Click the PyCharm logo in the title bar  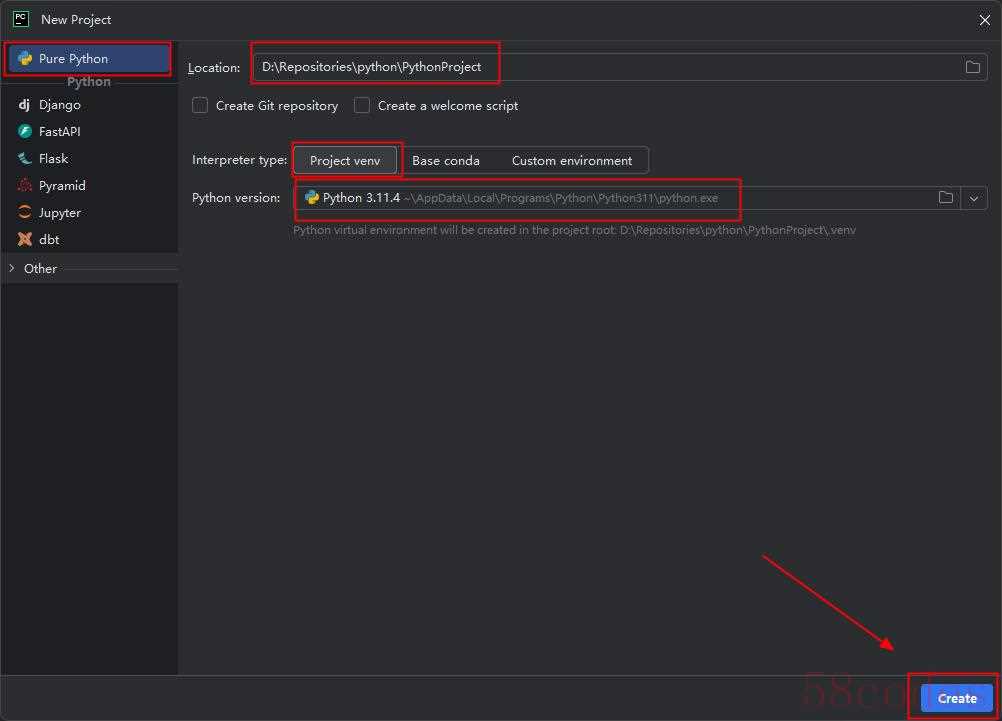pyautogui.click(x=21, y=19)
